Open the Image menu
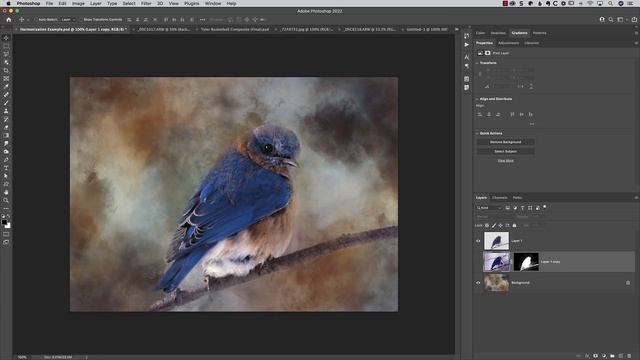 click(x=78, y=3)
